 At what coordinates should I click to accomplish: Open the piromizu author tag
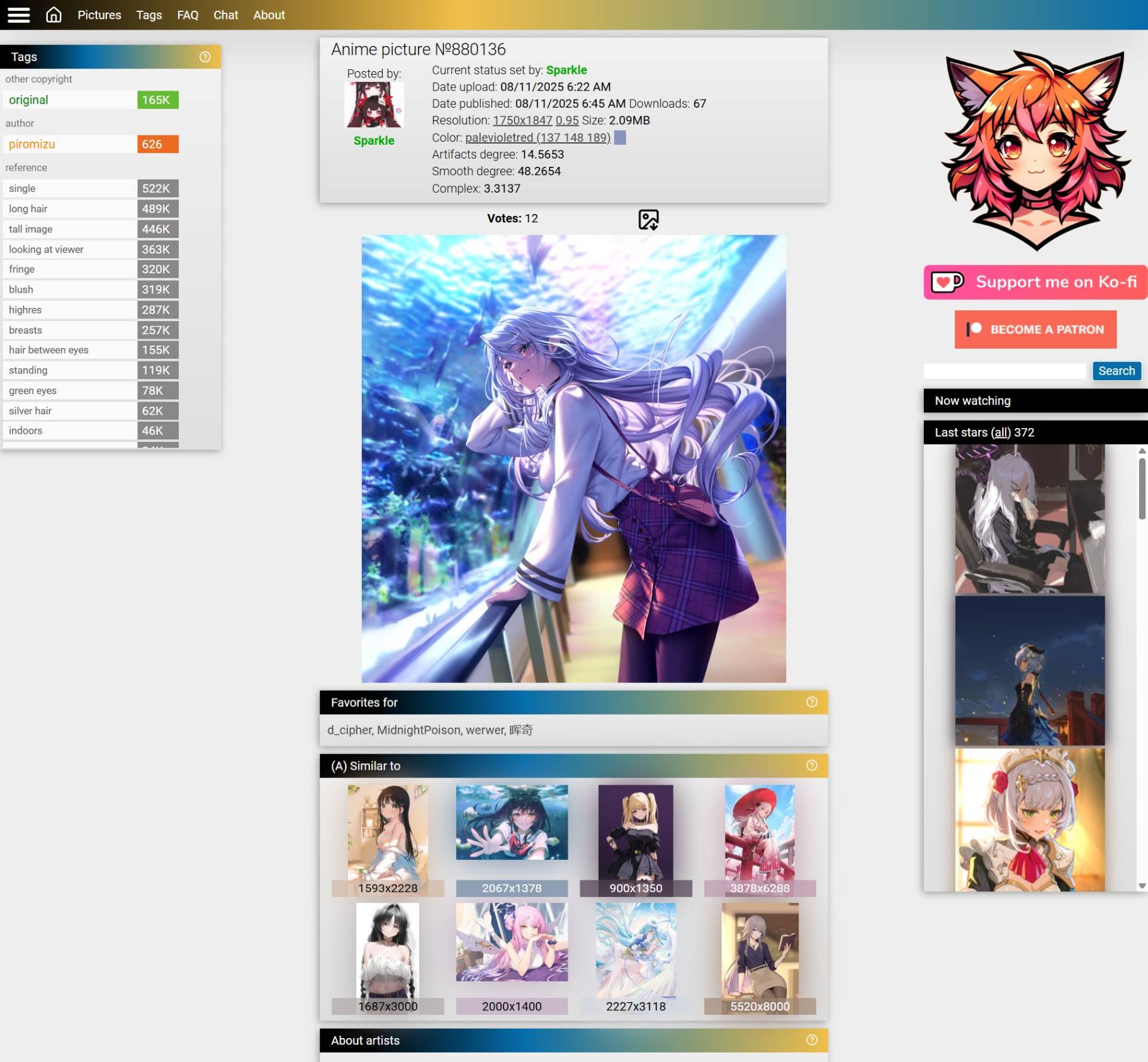click(x=32, y=144)
